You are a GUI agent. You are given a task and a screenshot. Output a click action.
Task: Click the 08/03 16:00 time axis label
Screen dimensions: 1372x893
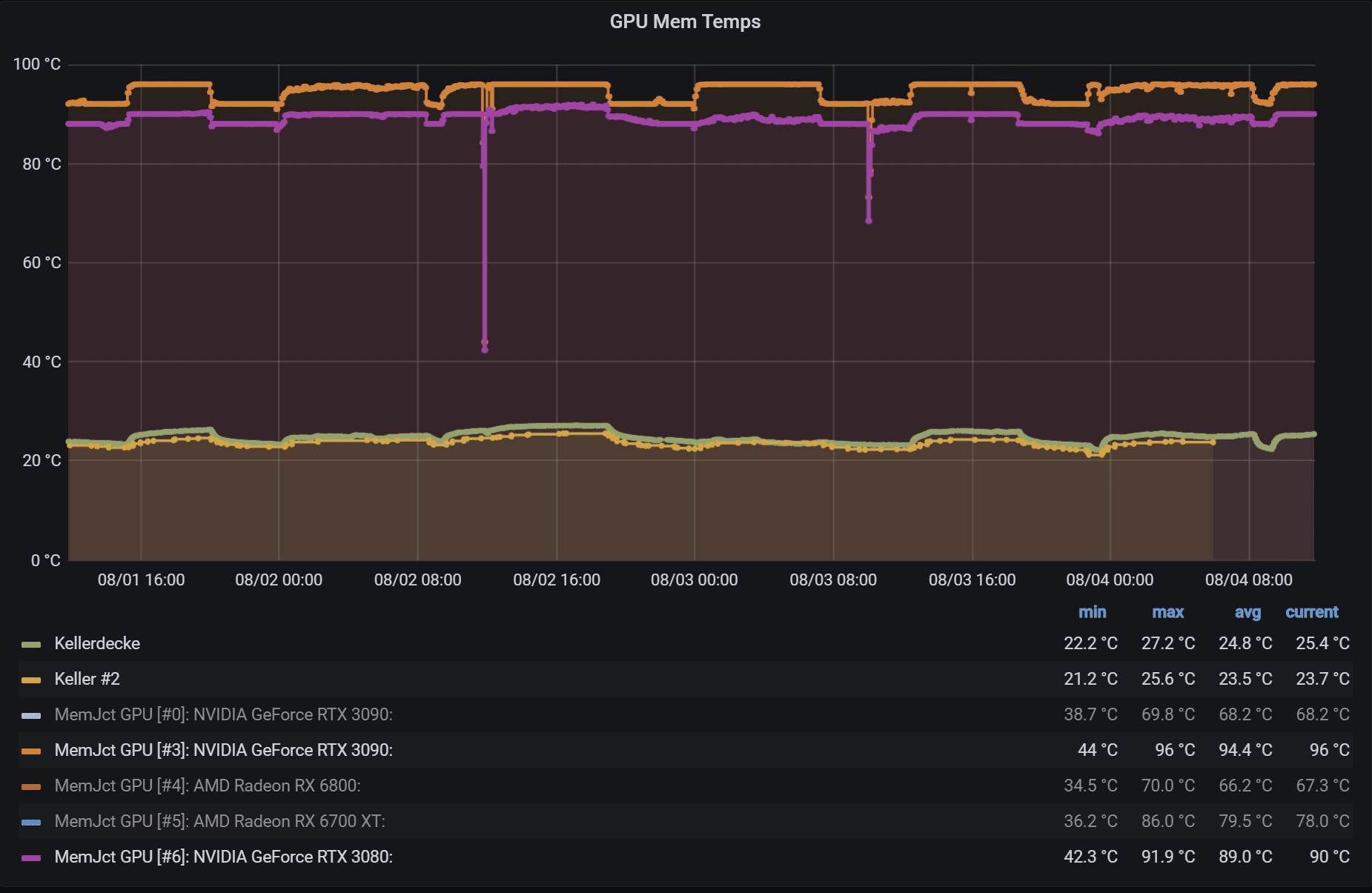(972, 580)
